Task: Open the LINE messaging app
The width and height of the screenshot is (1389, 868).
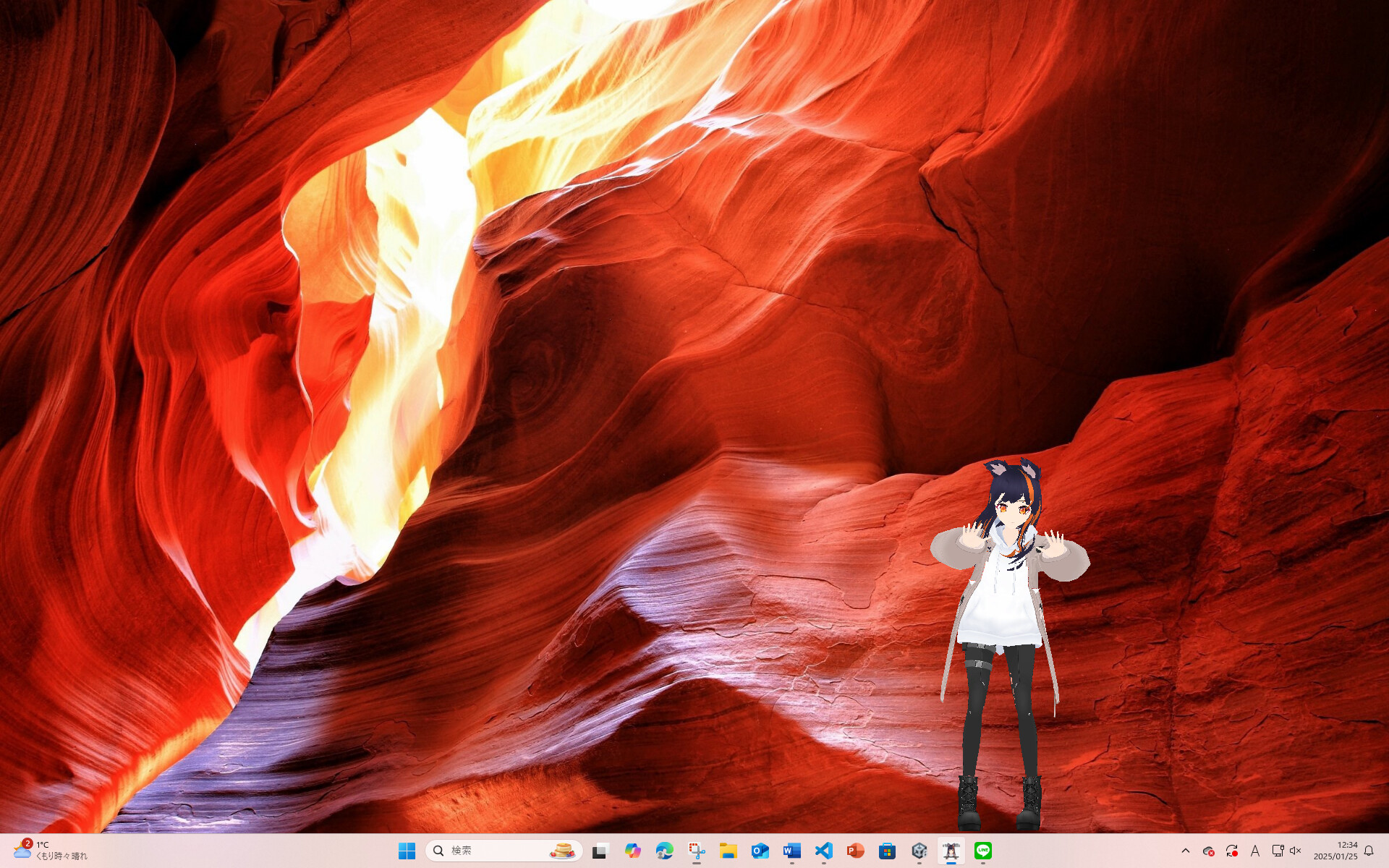Action: (983, 851)
